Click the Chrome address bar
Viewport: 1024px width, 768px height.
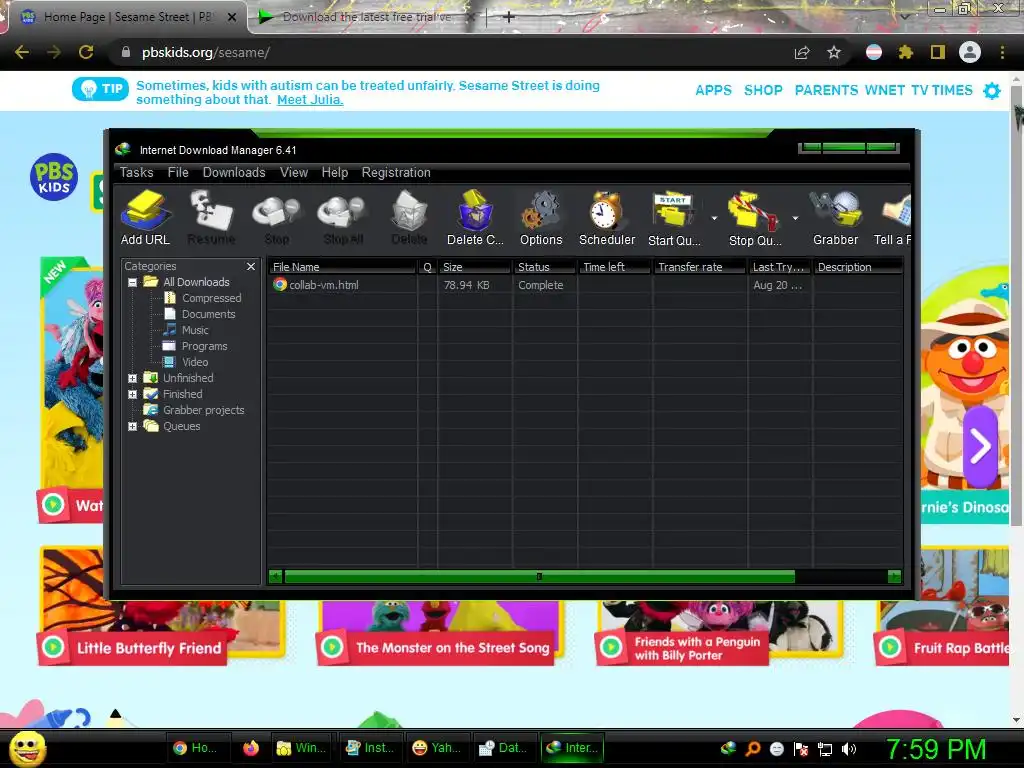(451, 52)
